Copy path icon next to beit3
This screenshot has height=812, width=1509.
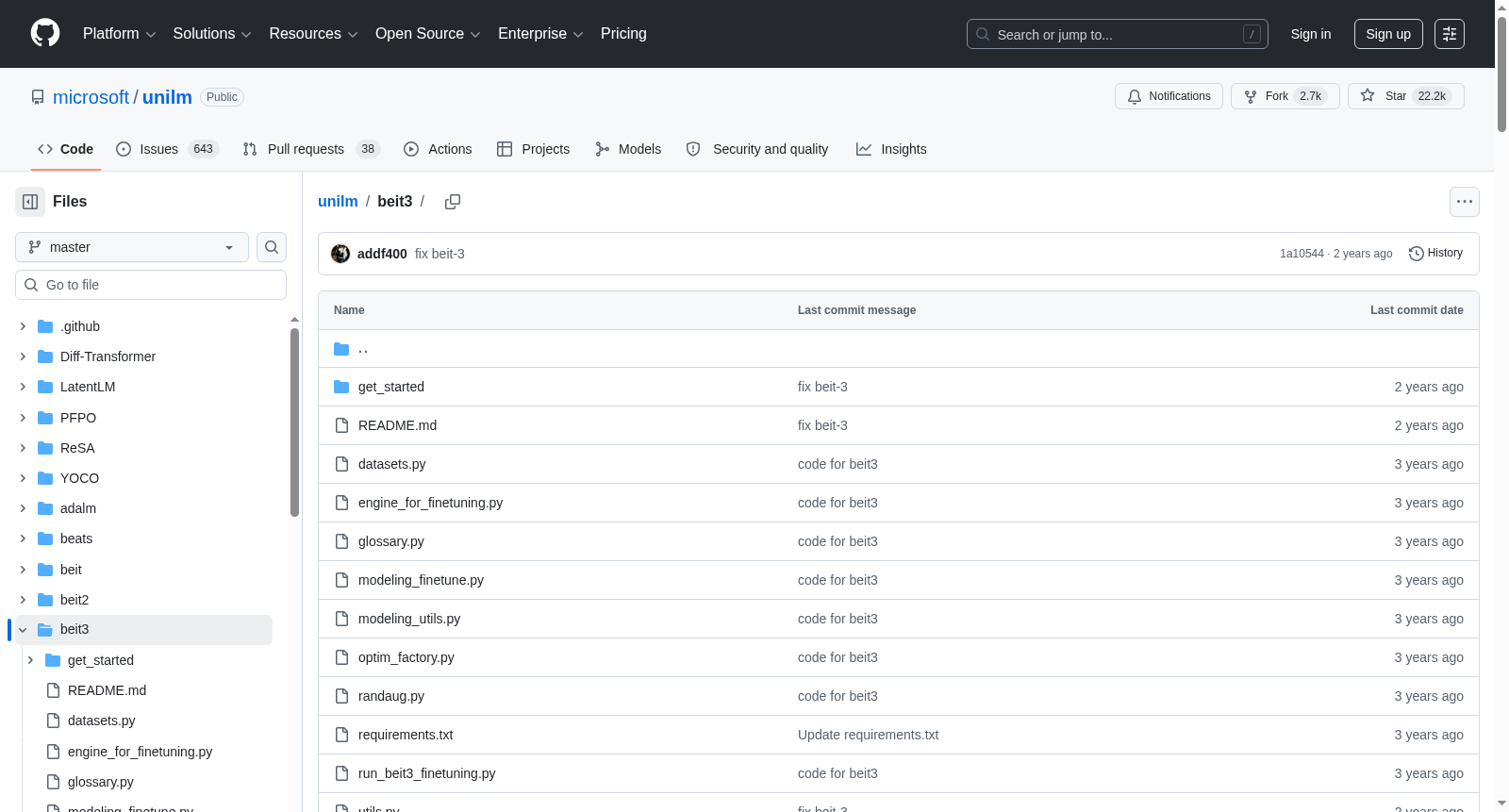(453, 202)
